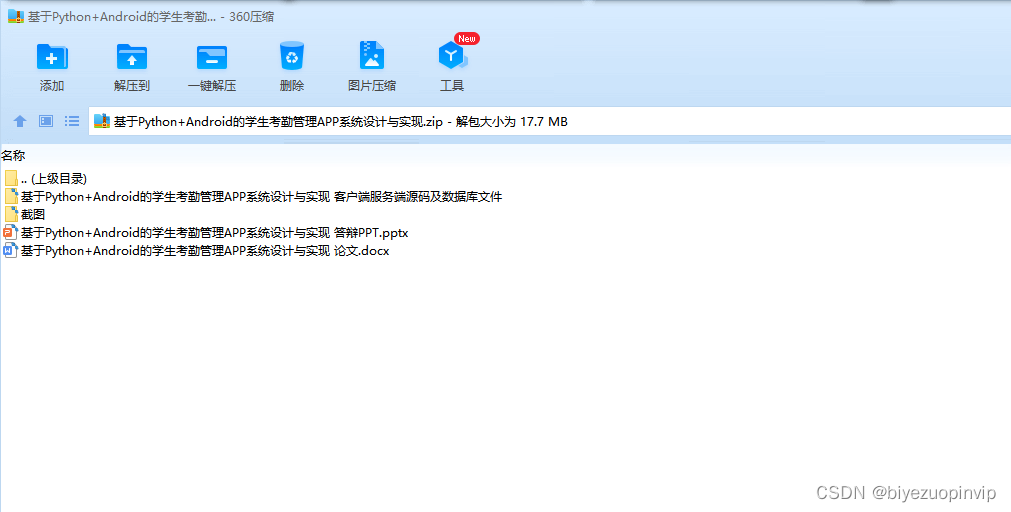Click the folder icon of the 上级目录 row
The height and width of the screenshot is (512, 1011).
pyautogui.click(x=11, y=179)
